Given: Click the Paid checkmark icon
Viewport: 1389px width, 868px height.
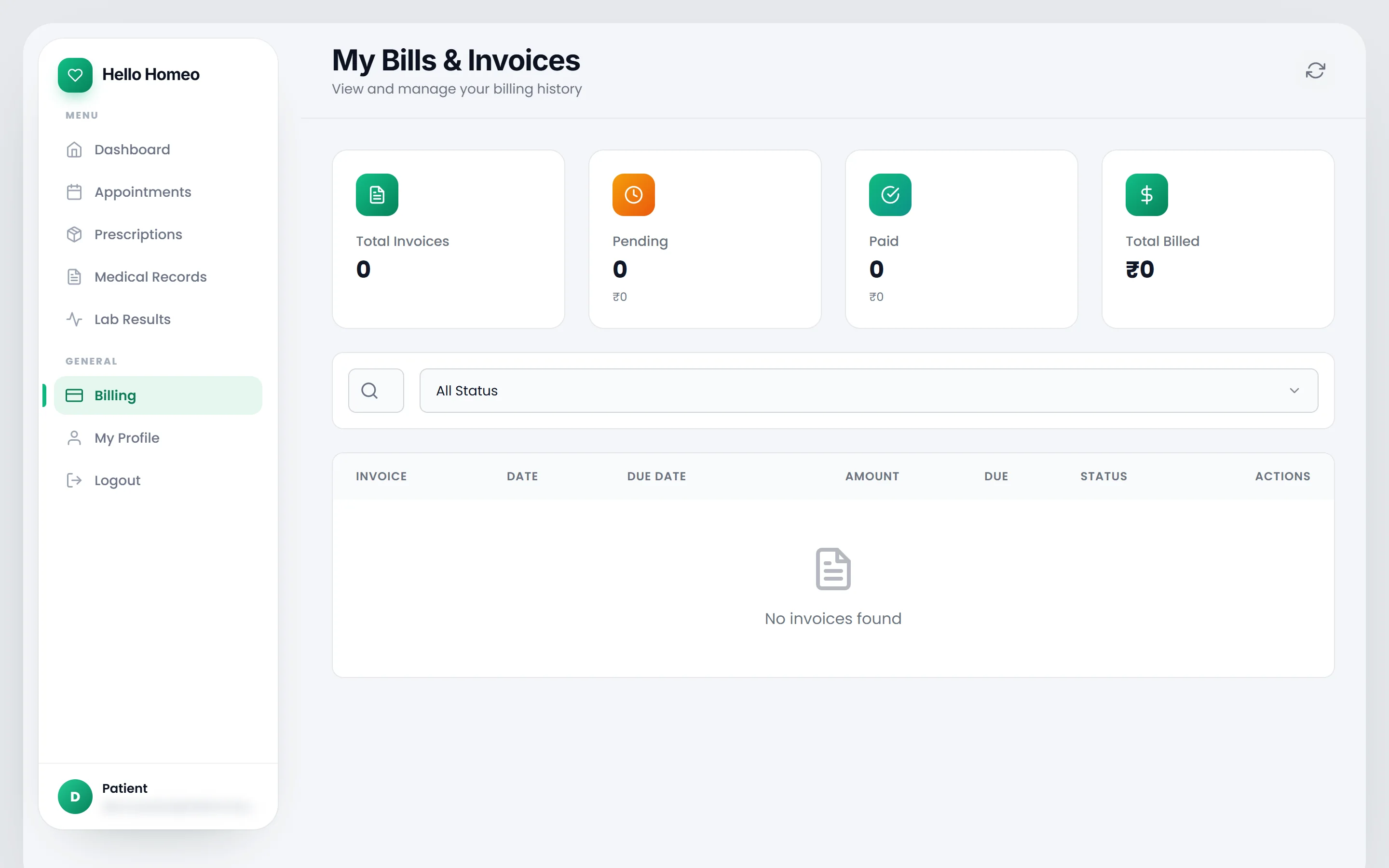Looking at the screenshot, I should coord(890,195).
